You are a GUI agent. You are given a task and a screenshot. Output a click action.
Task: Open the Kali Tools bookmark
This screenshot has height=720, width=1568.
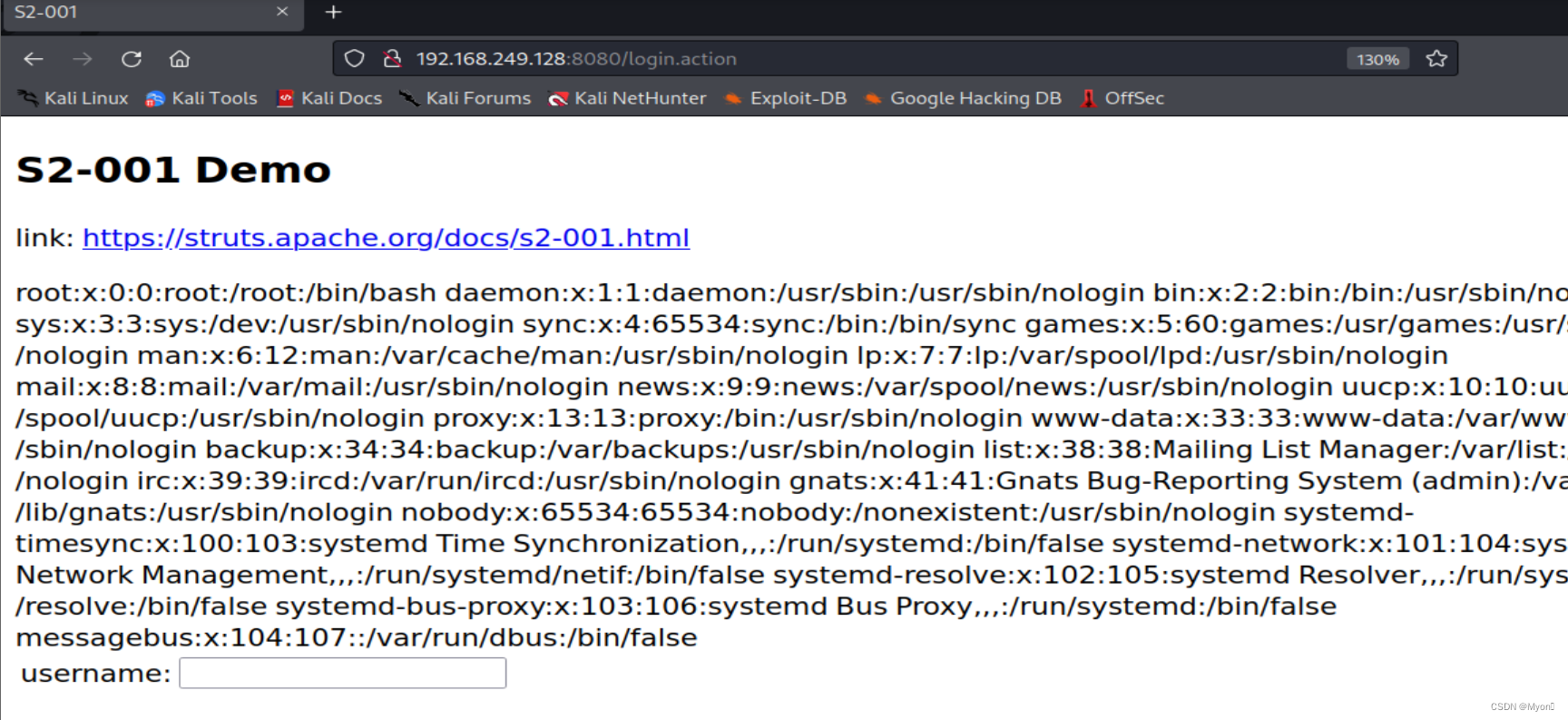pyautogui.click(x=201, y=98)
